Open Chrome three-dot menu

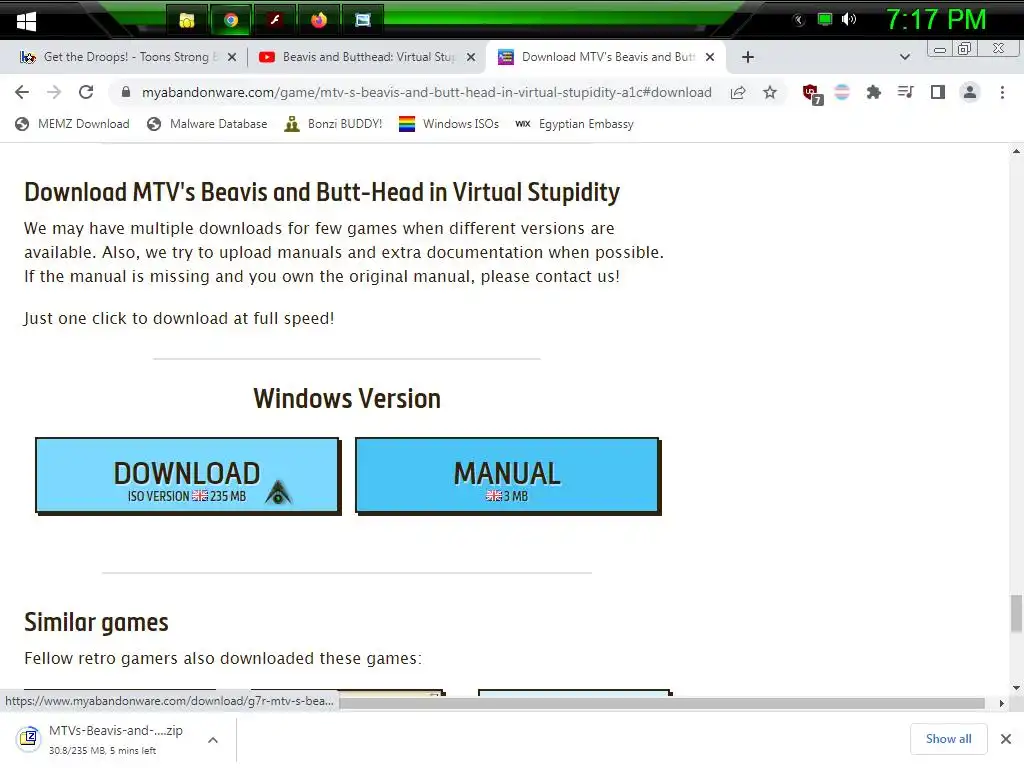click(x=1002, y=92)
